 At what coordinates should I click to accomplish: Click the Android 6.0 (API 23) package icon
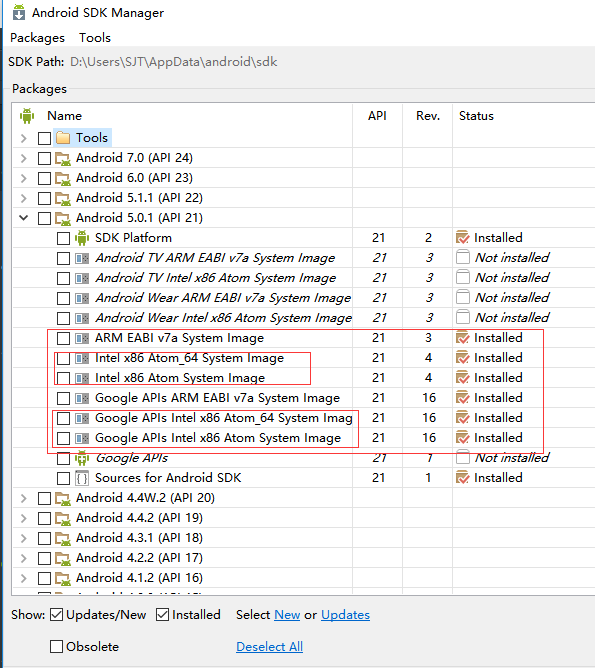click(x=63, y=178)
